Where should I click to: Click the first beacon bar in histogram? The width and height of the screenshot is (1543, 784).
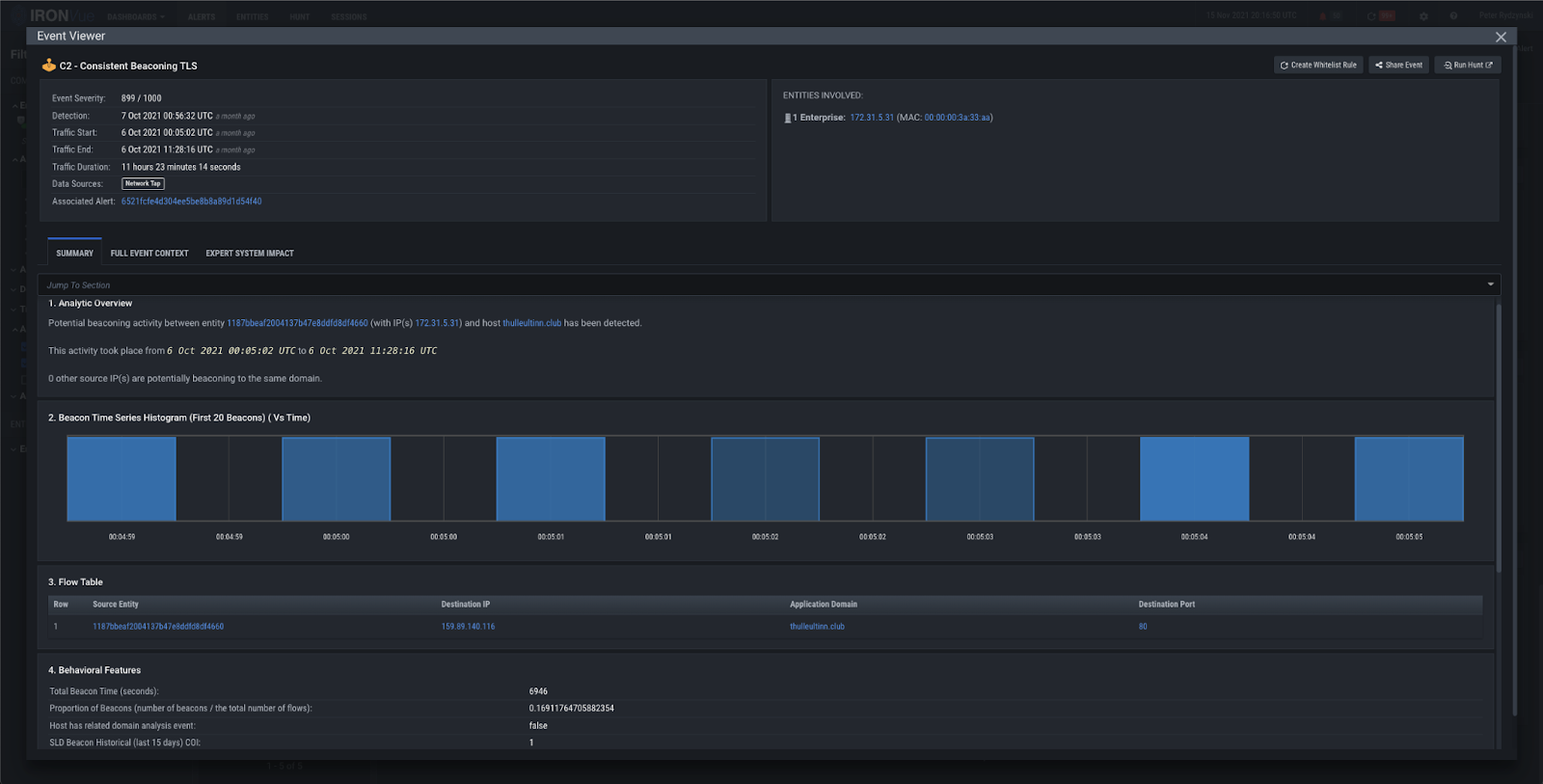[x=122, y=478]
